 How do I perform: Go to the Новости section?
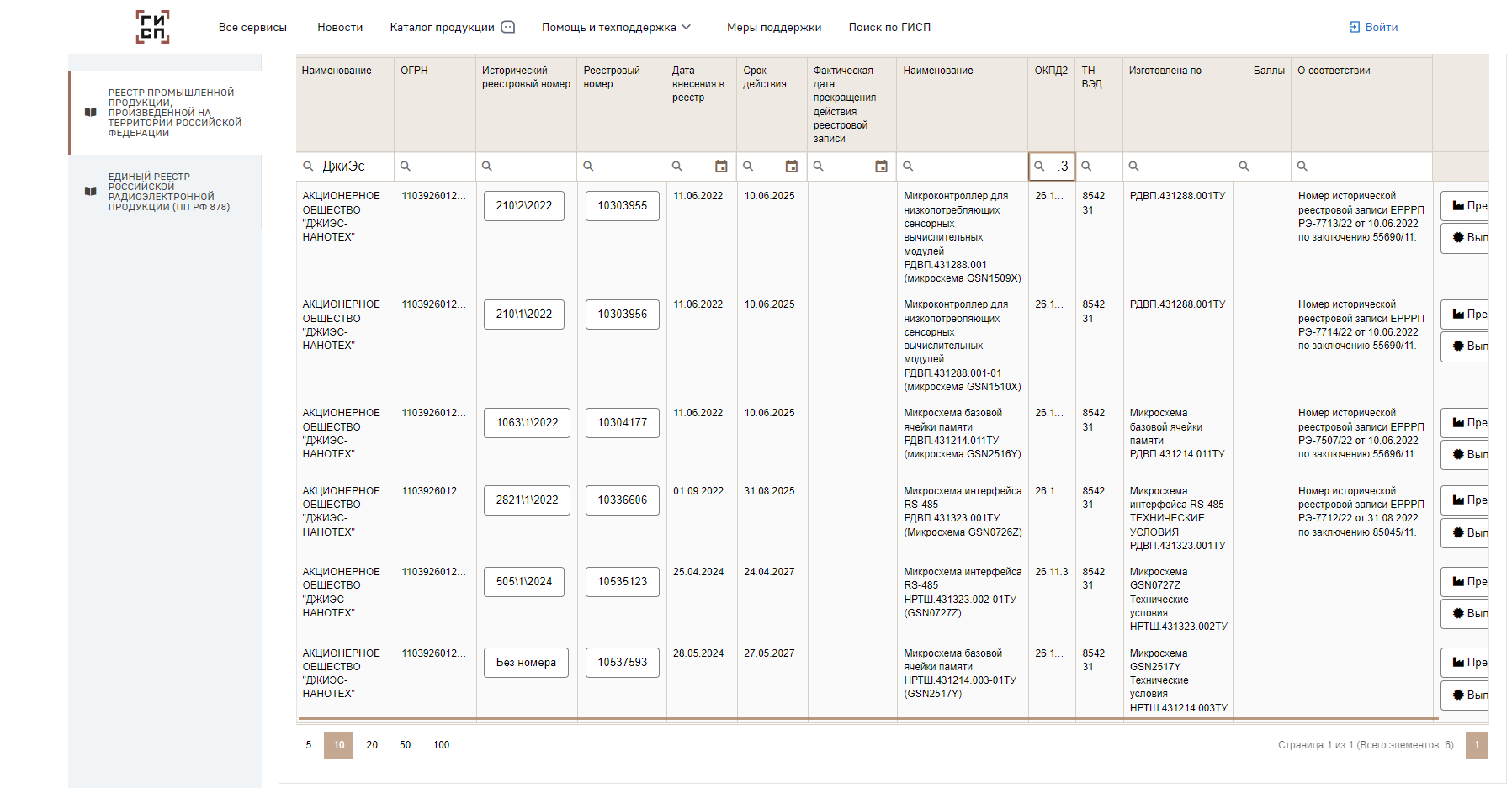point(340,27)
